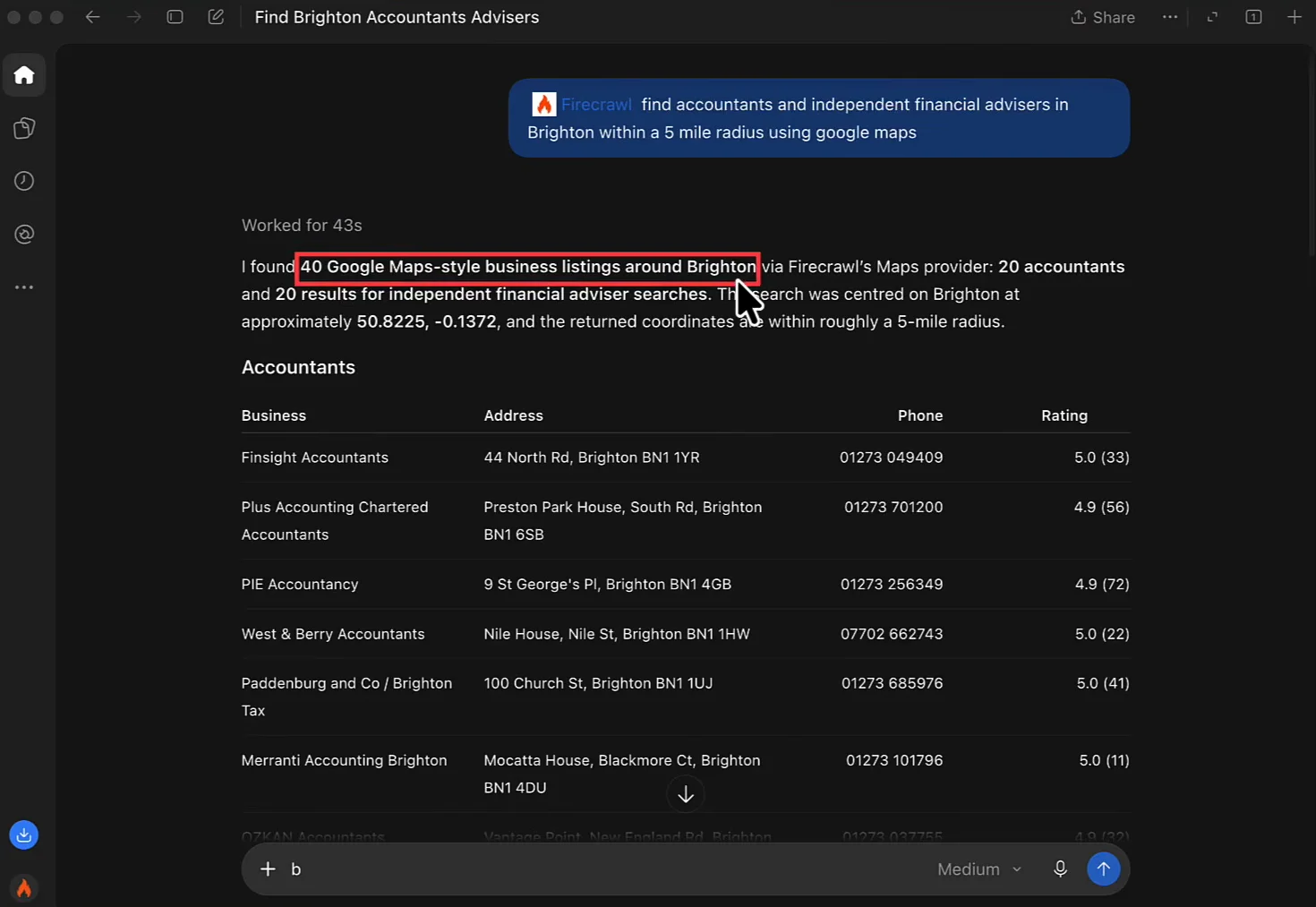Click the Rating column header
Viewport: 1316px width, 907px height.
[1064, 415]
